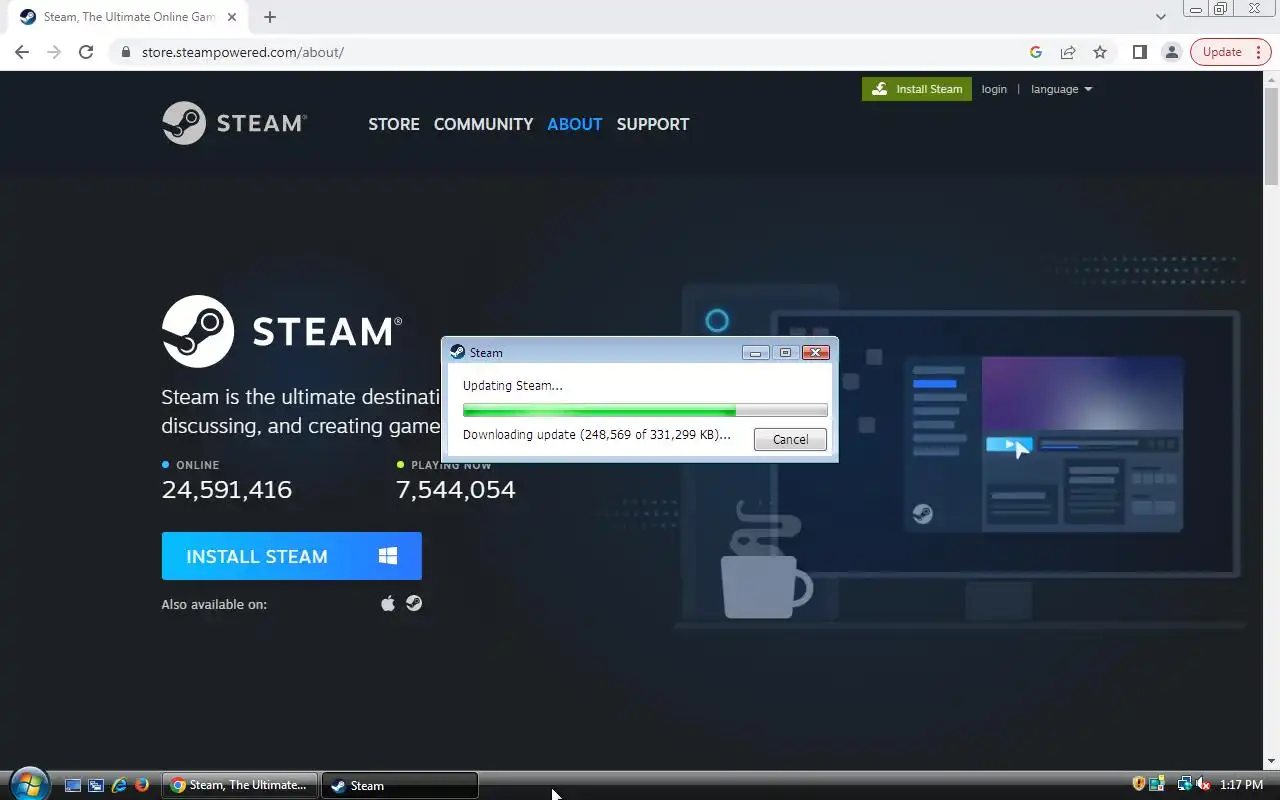Click Switch between windows quick launch icon
Viewport: 1280px width, 800px height.
[96, 785]
